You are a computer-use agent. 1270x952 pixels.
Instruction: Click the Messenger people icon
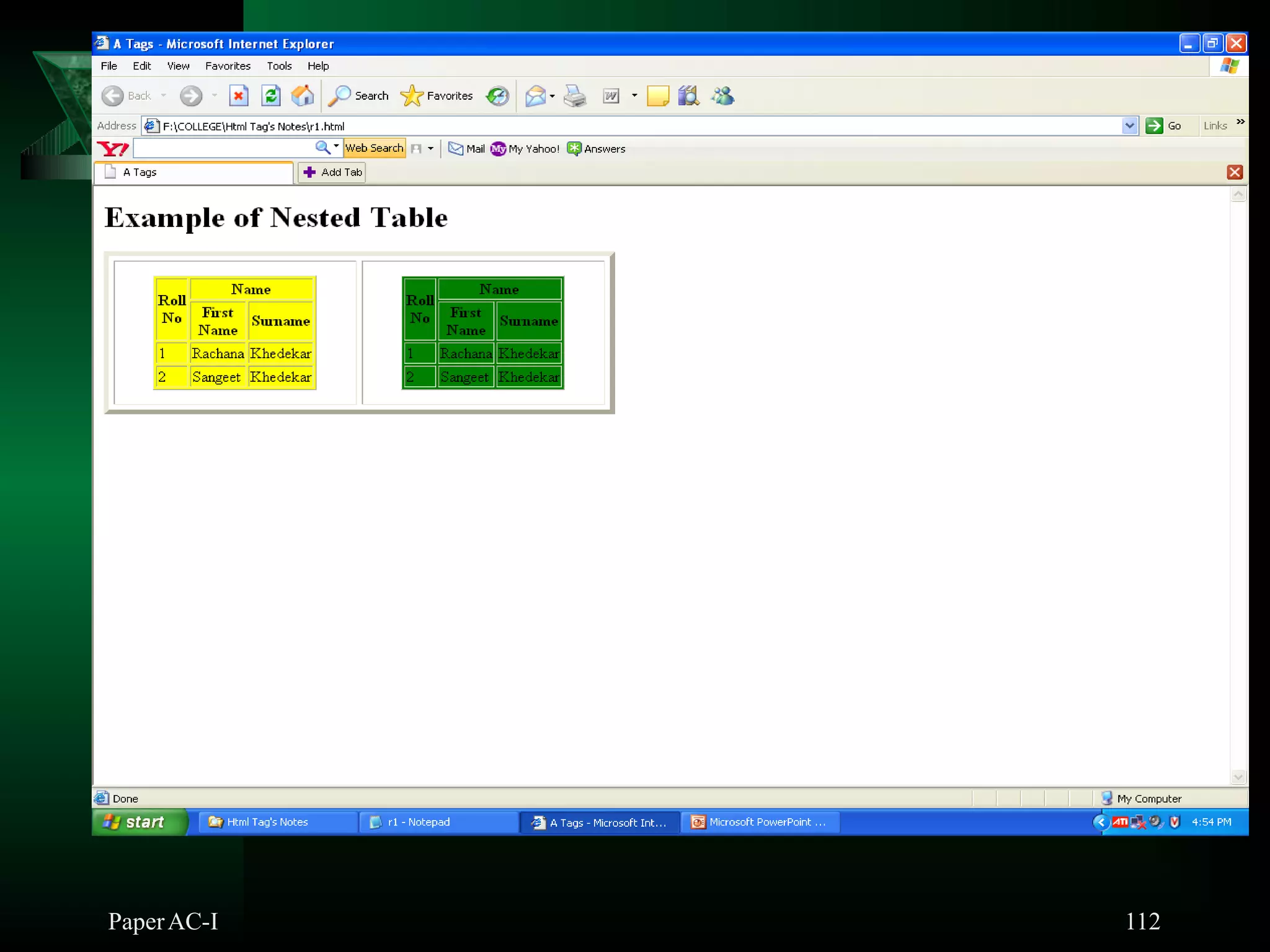[723, 96]
